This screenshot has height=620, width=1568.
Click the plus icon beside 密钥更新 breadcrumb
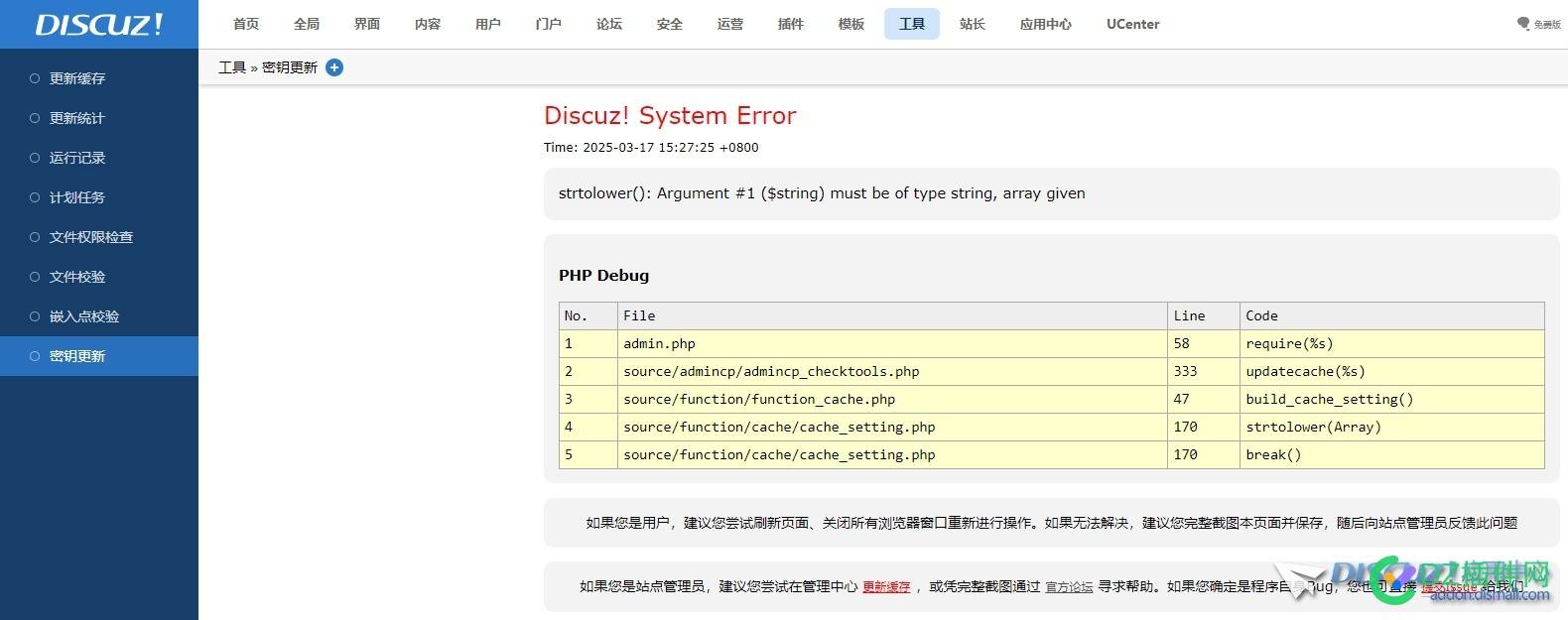pos(334,67)
